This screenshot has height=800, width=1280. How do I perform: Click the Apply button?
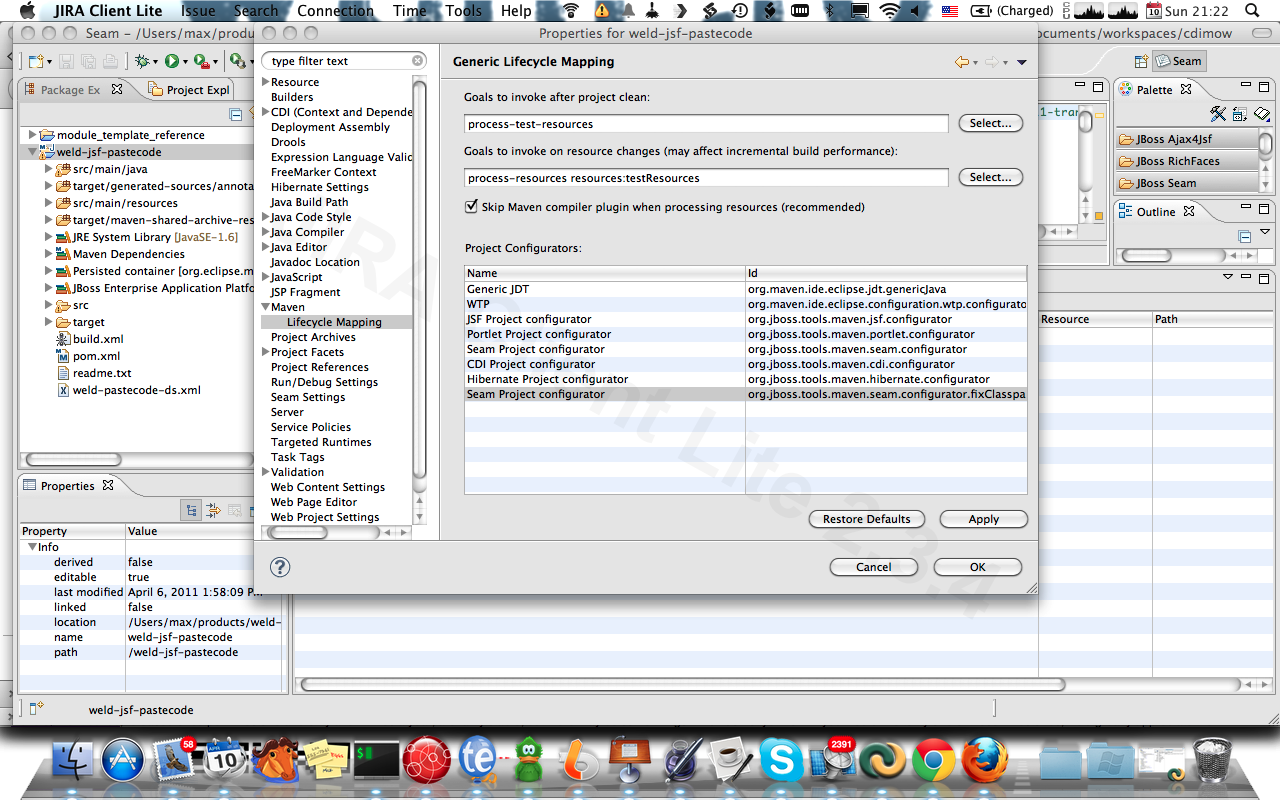tap(984, 519)
